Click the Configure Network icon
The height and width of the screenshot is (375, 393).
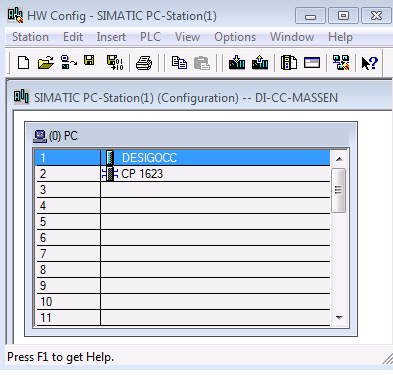pyautogui.click(x=341, y=63)
